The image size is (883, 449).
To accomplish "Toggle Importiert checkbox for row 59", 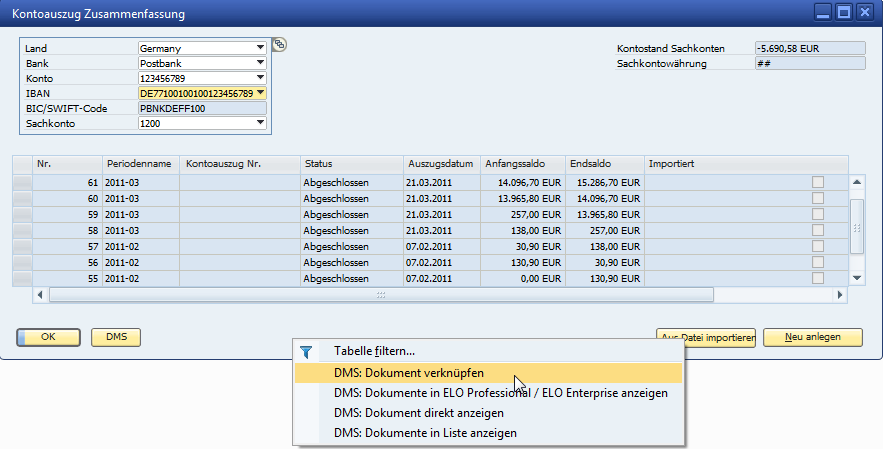I will (818, 214).
